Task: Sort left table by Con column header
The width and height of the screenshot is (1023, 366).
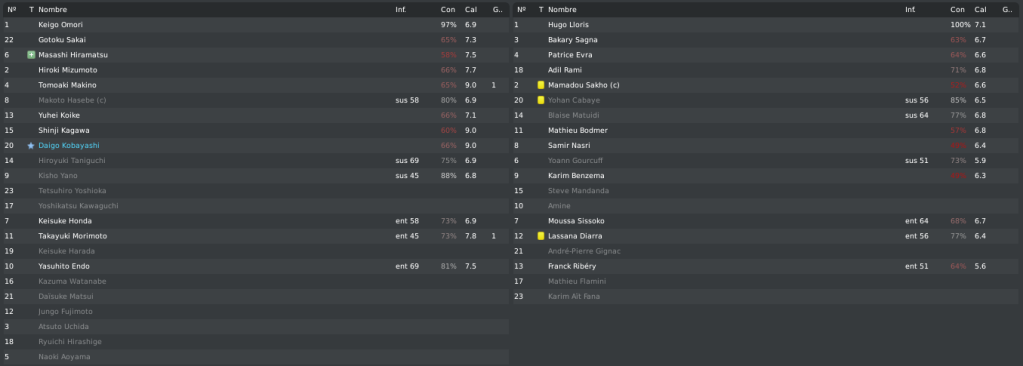Action: [448, 10]
